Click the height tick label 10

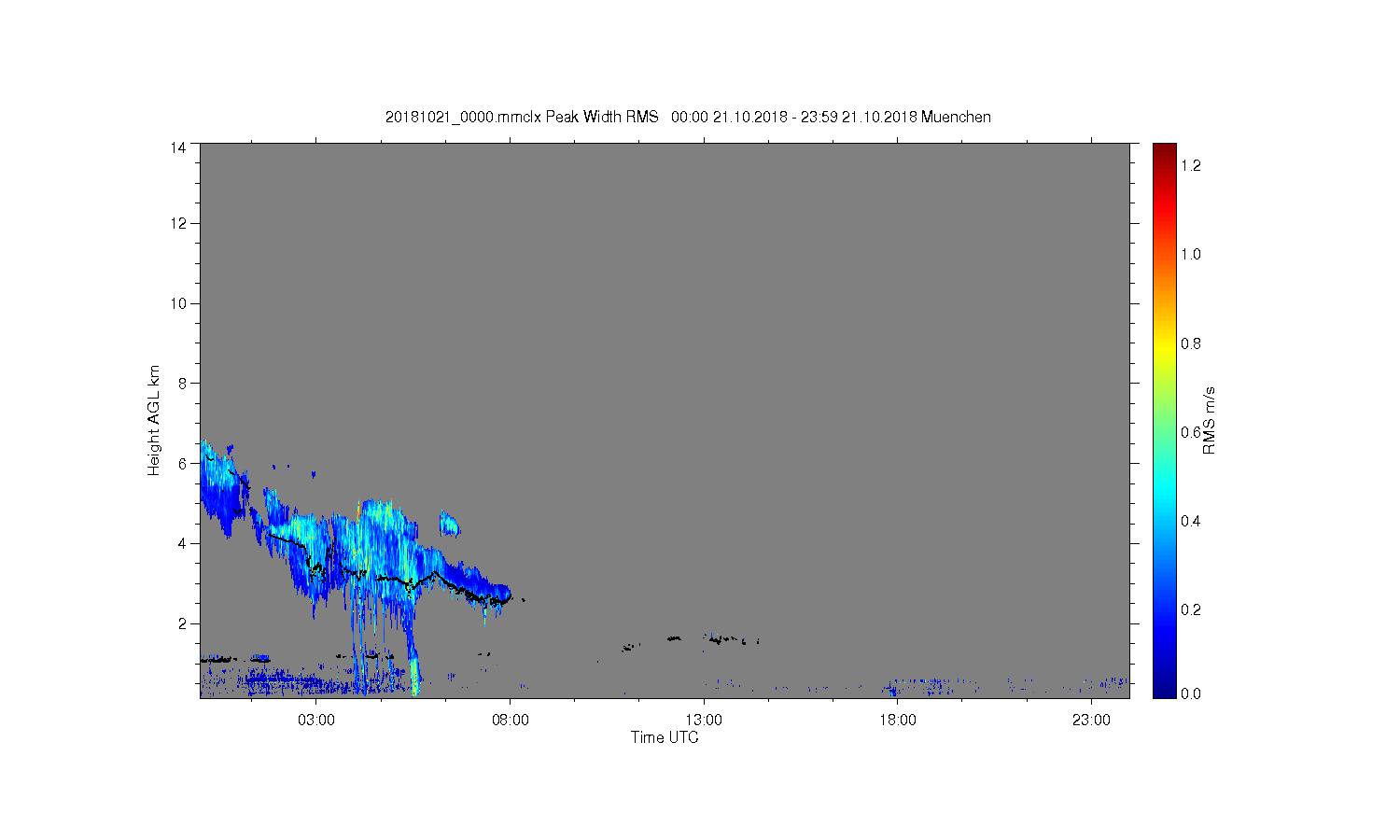[178, 303]
